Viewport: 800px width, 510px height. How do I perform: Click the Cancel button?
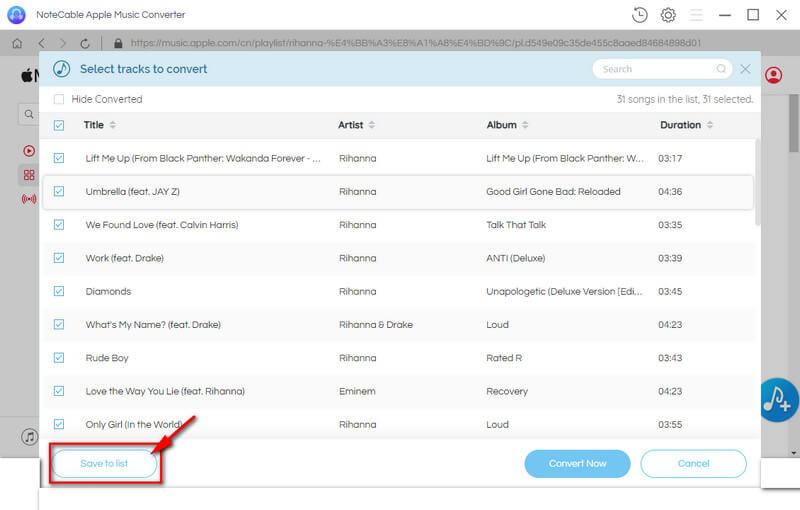pos(693,464)
